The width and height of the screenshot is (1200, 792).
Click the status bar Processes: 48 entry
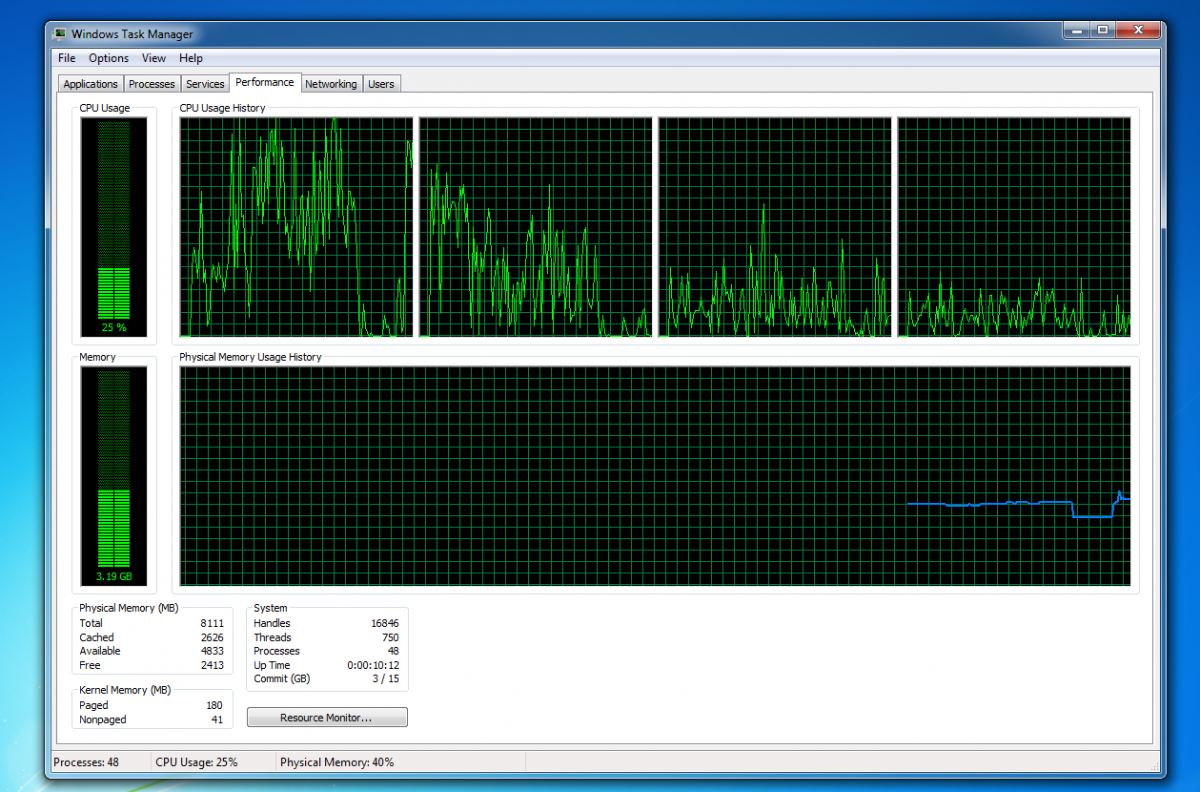click(x=86, y=762)
